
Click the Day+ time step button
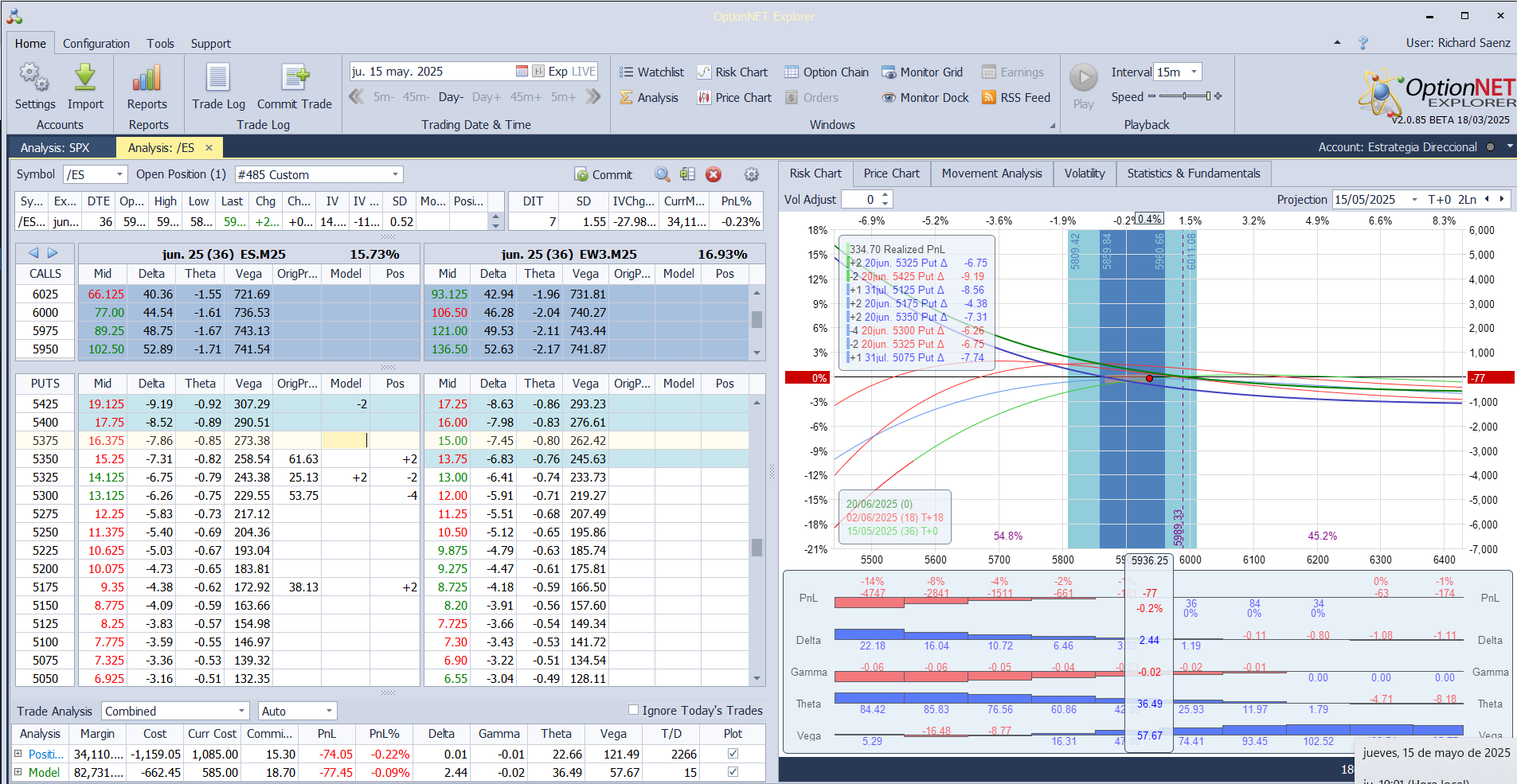(x=487, y=97)
